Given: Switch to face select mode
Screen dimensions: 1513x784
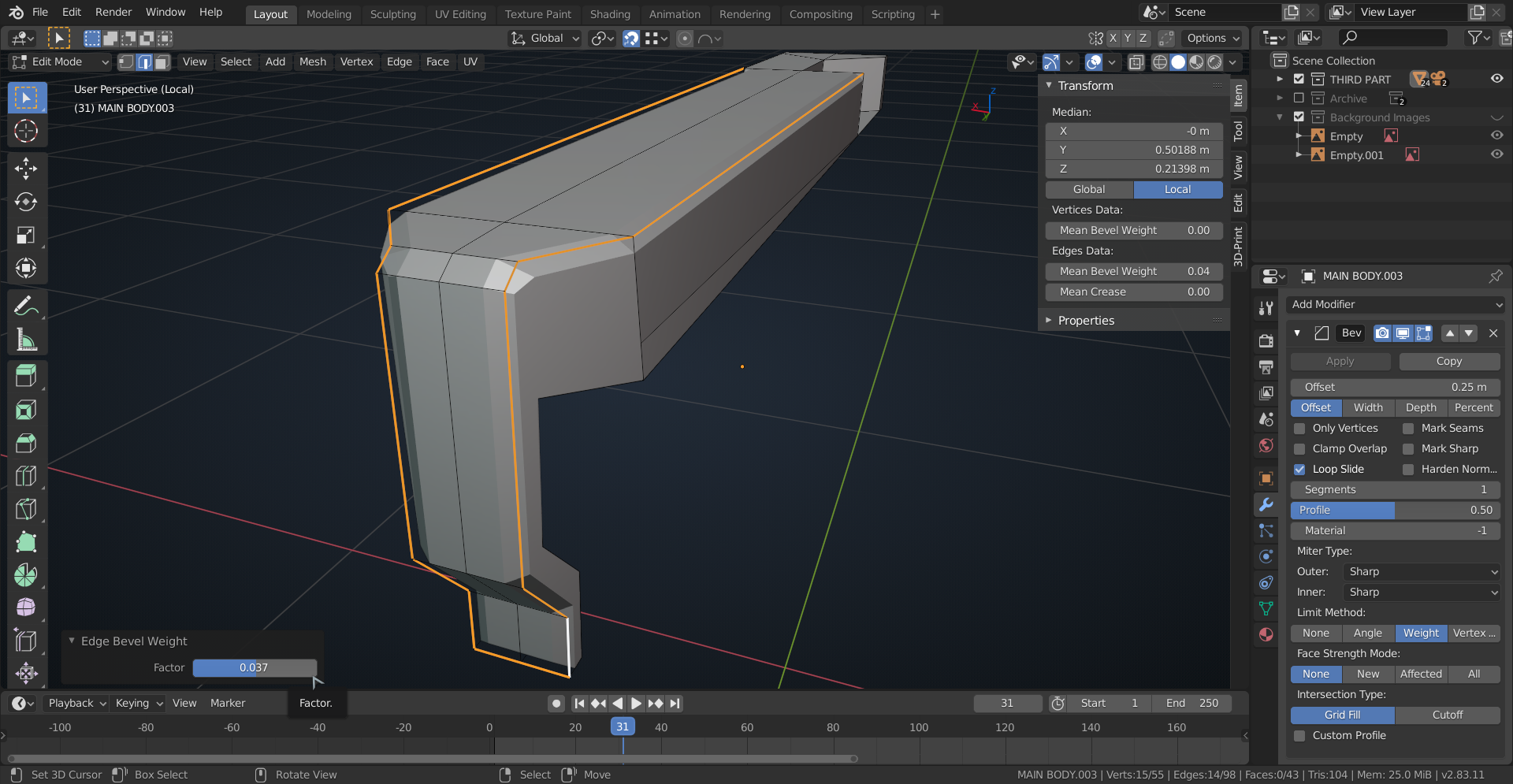Looking at the screenshot, I should [162, 62].
